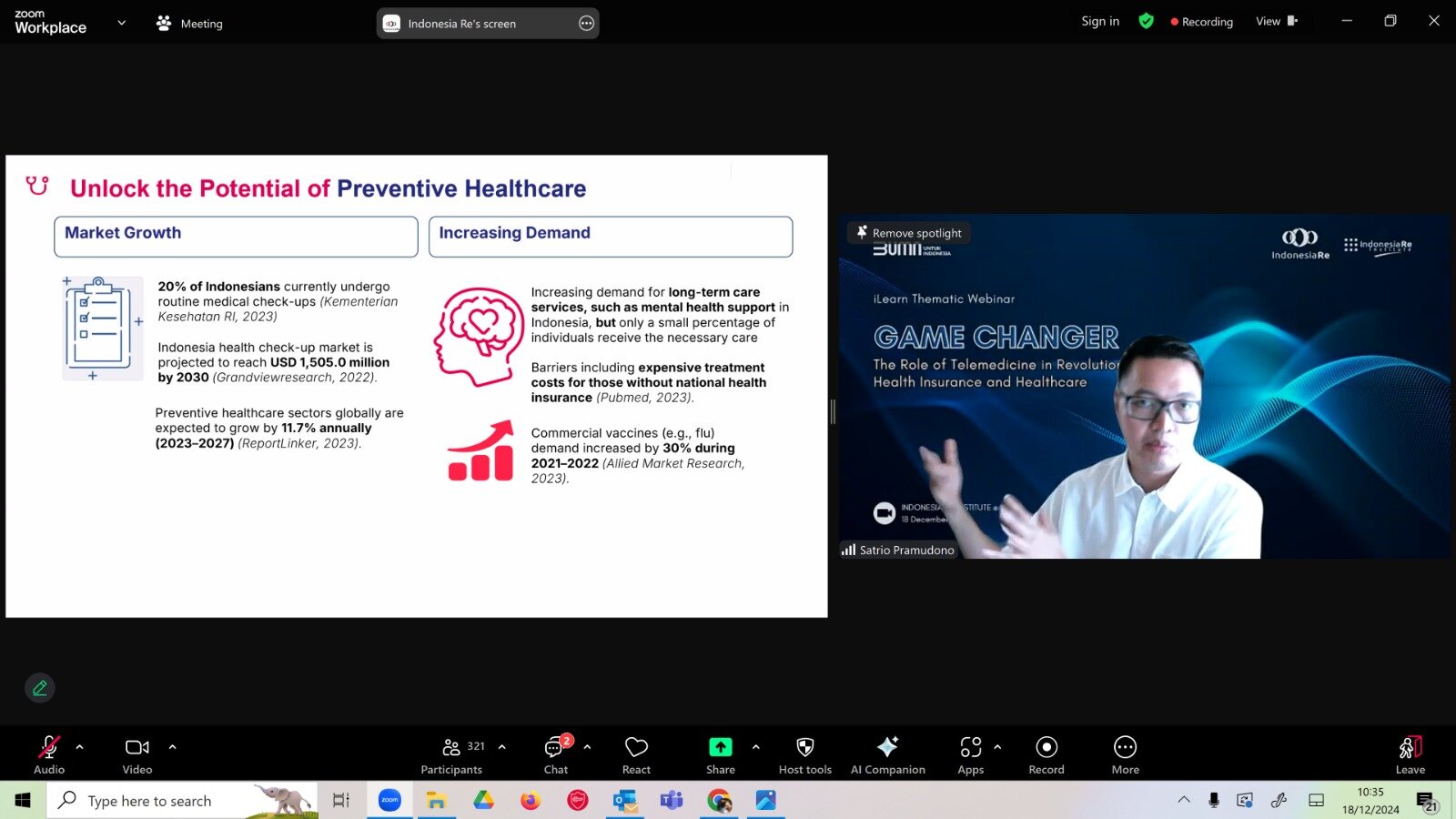Click Satrio Pramudono name label
The image size is (1456, 819).
point(898,550)
